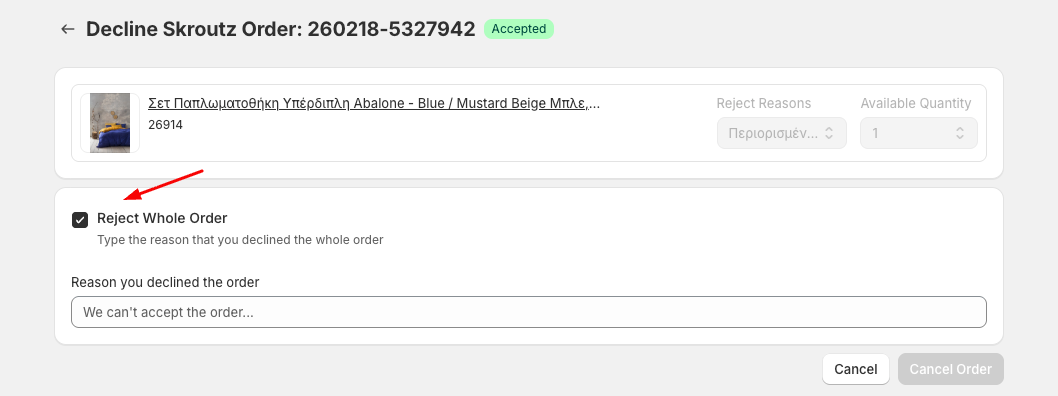Image resolution: width=1058 pixels, height=396 pixels.
Task: Click the Reject Whole Order label text
Action: click(x=162, y=218)
